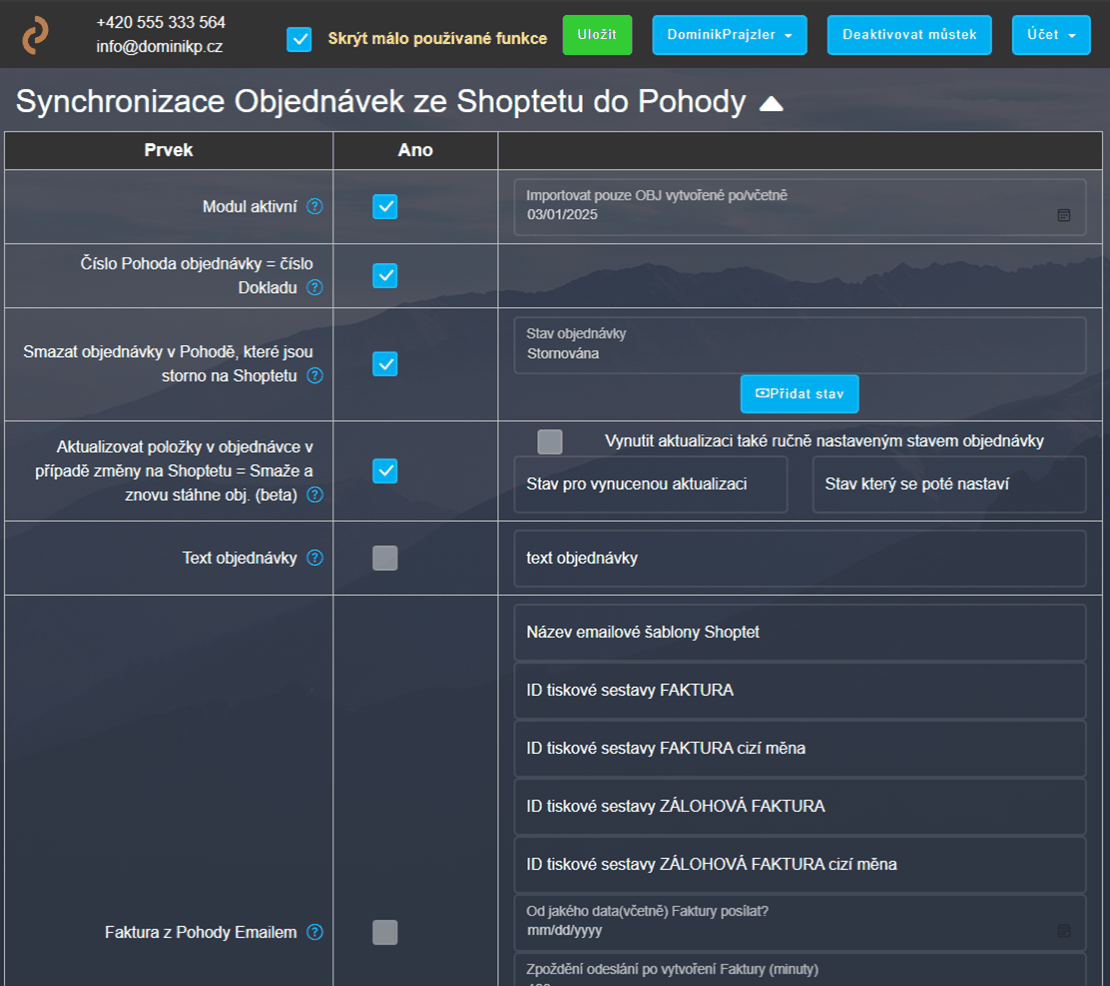This screenshot has width=1110, height=986.
Task: Enable the Text objednávky checkbox
Action: tap(385, 558)
